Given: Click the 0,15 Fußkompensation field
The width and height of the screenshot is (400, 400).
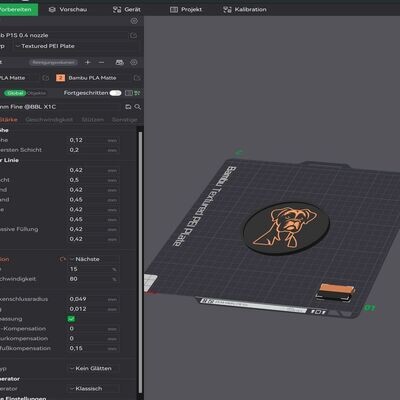Looking at the screenshot, I should pos(93,348).
